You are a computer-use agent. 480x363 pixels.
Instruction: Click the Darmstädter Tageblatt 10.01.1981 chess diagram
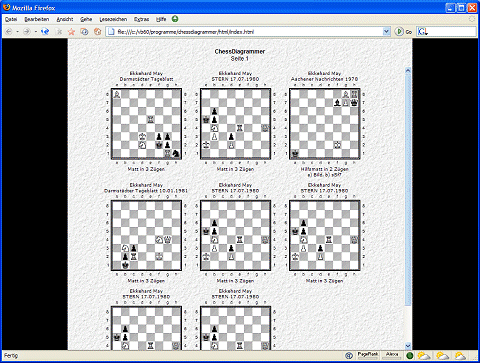coord(146,235)
